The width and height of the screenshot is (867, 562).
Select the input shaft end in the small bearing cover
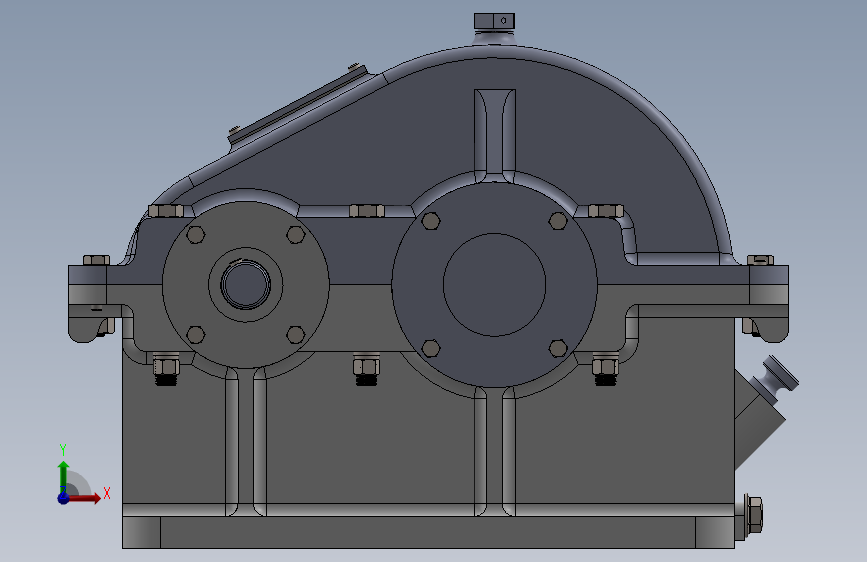tap(246, 285)
